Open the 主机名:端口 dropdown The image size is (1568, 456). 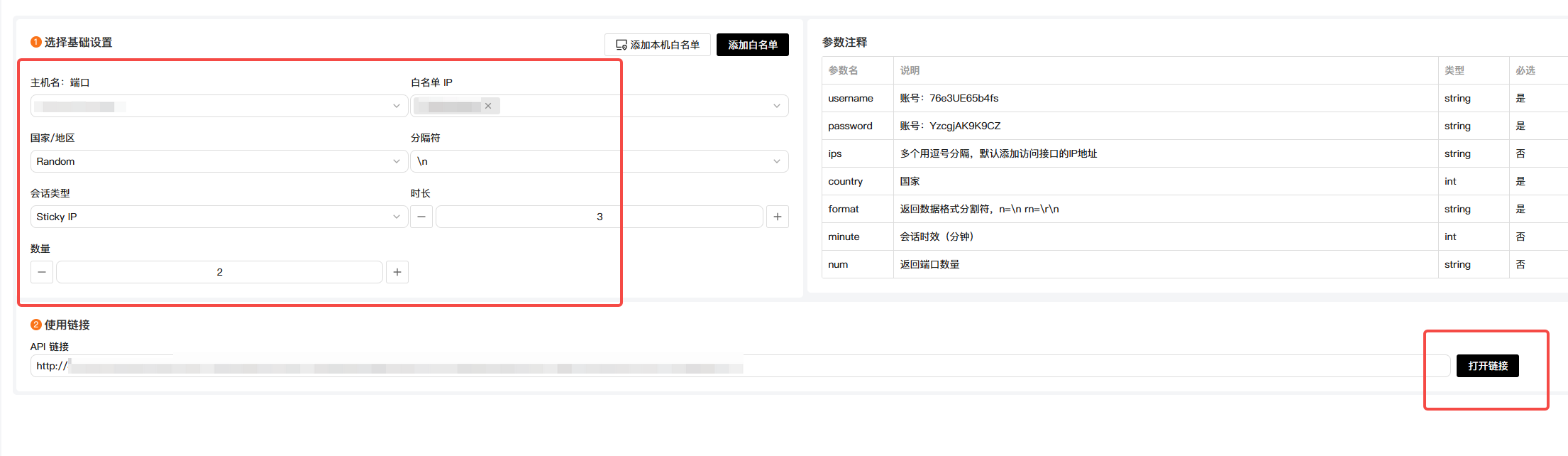click(x=219, y=106)
